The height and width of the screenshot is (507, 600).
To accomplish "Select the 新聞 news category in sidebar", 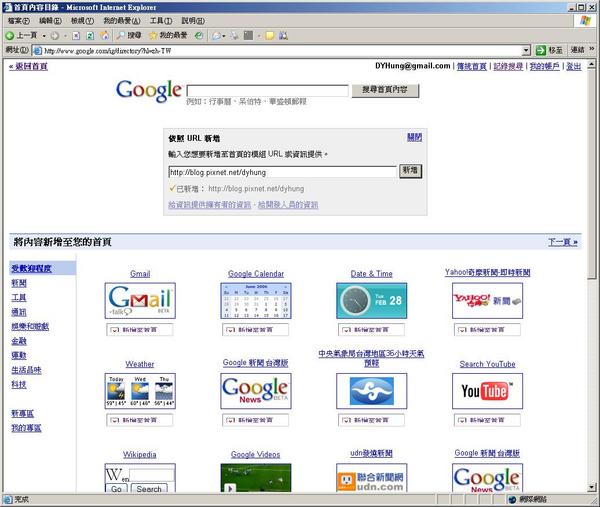I will click(x=19, y=283).
